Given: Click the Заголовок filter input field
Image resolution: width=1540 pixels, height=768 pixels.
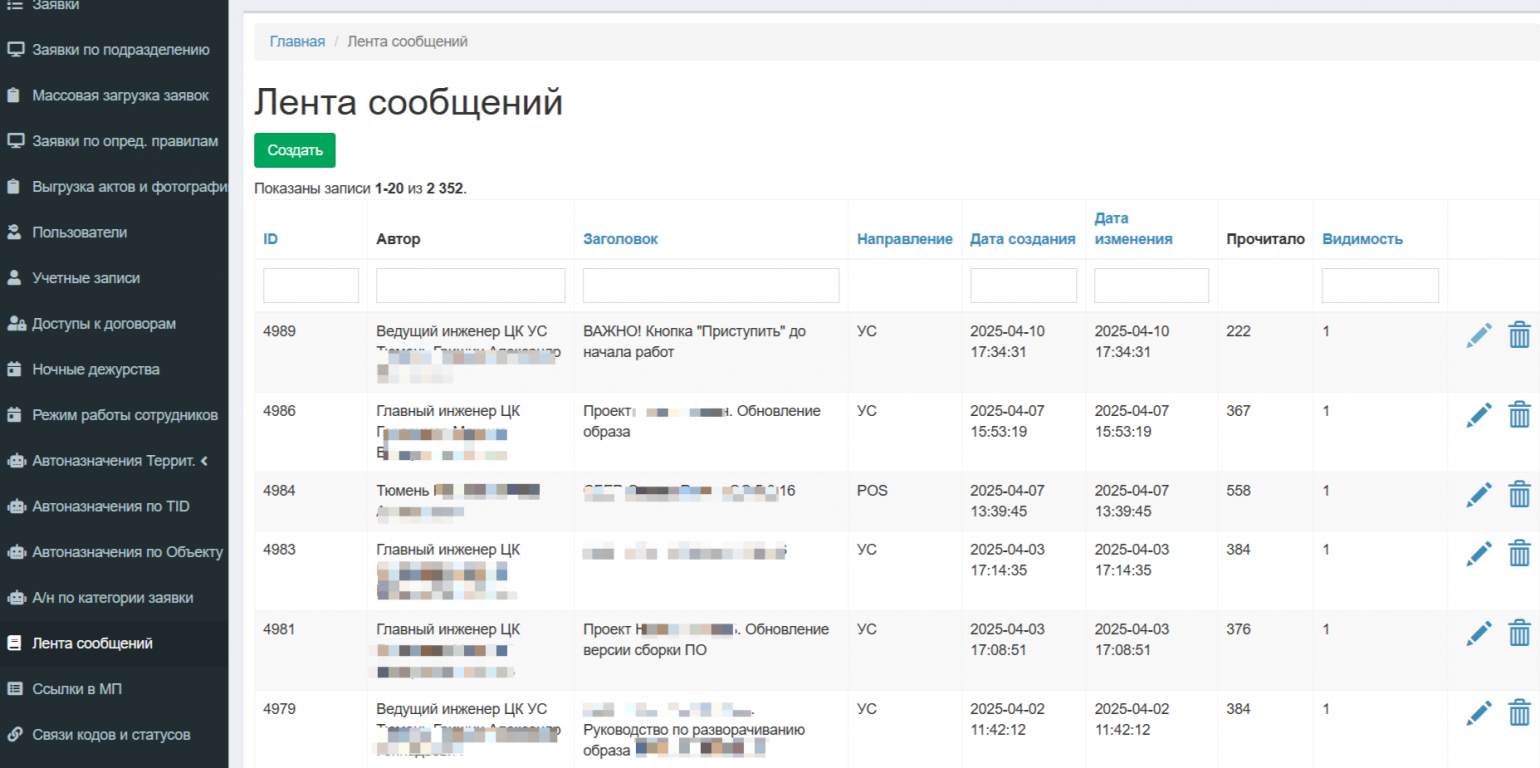Looking at the screenshot, I should [710, 286].
